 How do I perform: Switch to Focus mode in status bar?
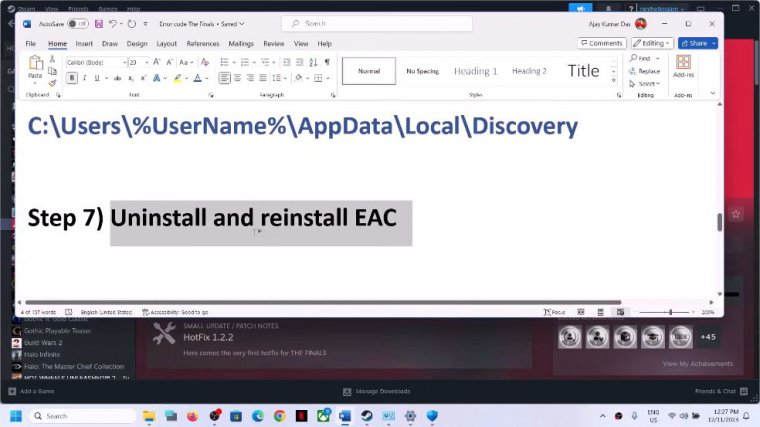pyautogui.click(x=554, y=312)
